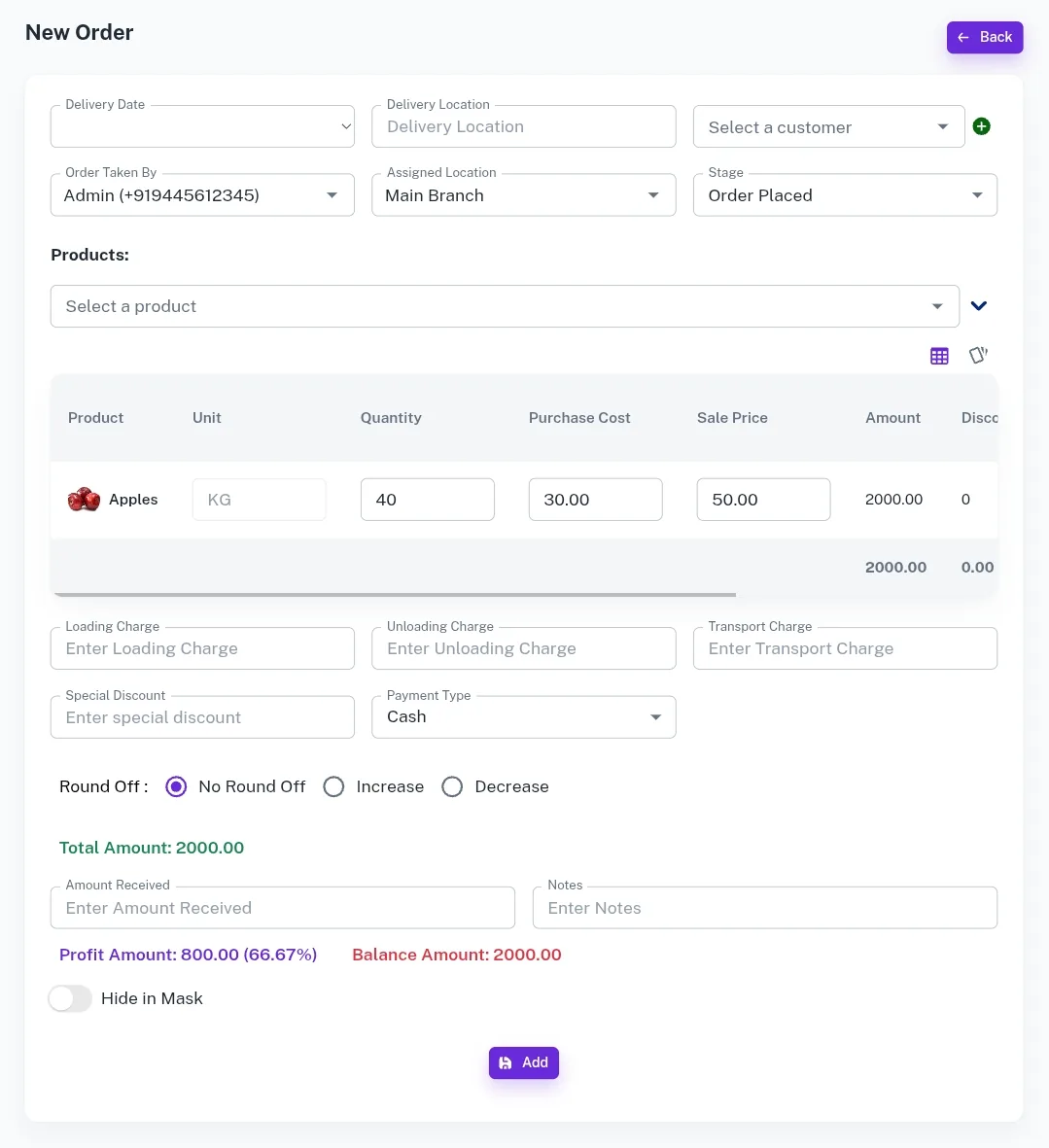The image size is (1049, 1148).
Task: Click the footer discount total 0.00
Action: 977,568
